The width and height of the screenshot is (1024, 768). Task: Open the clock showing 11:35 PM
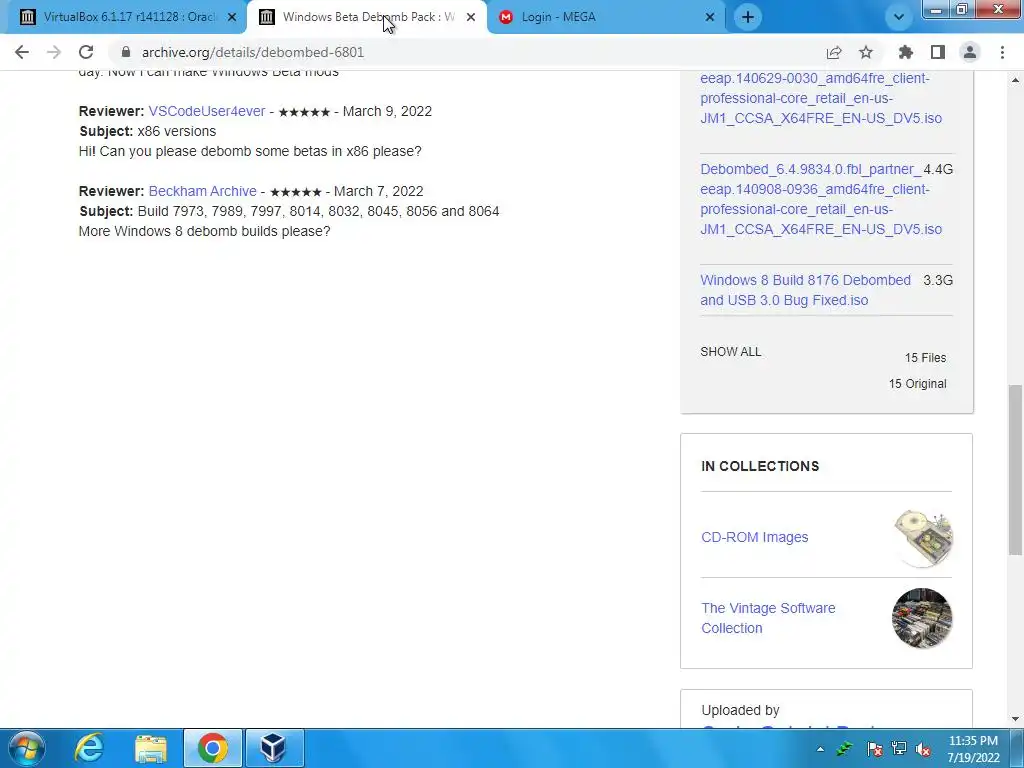coord(973,749)
